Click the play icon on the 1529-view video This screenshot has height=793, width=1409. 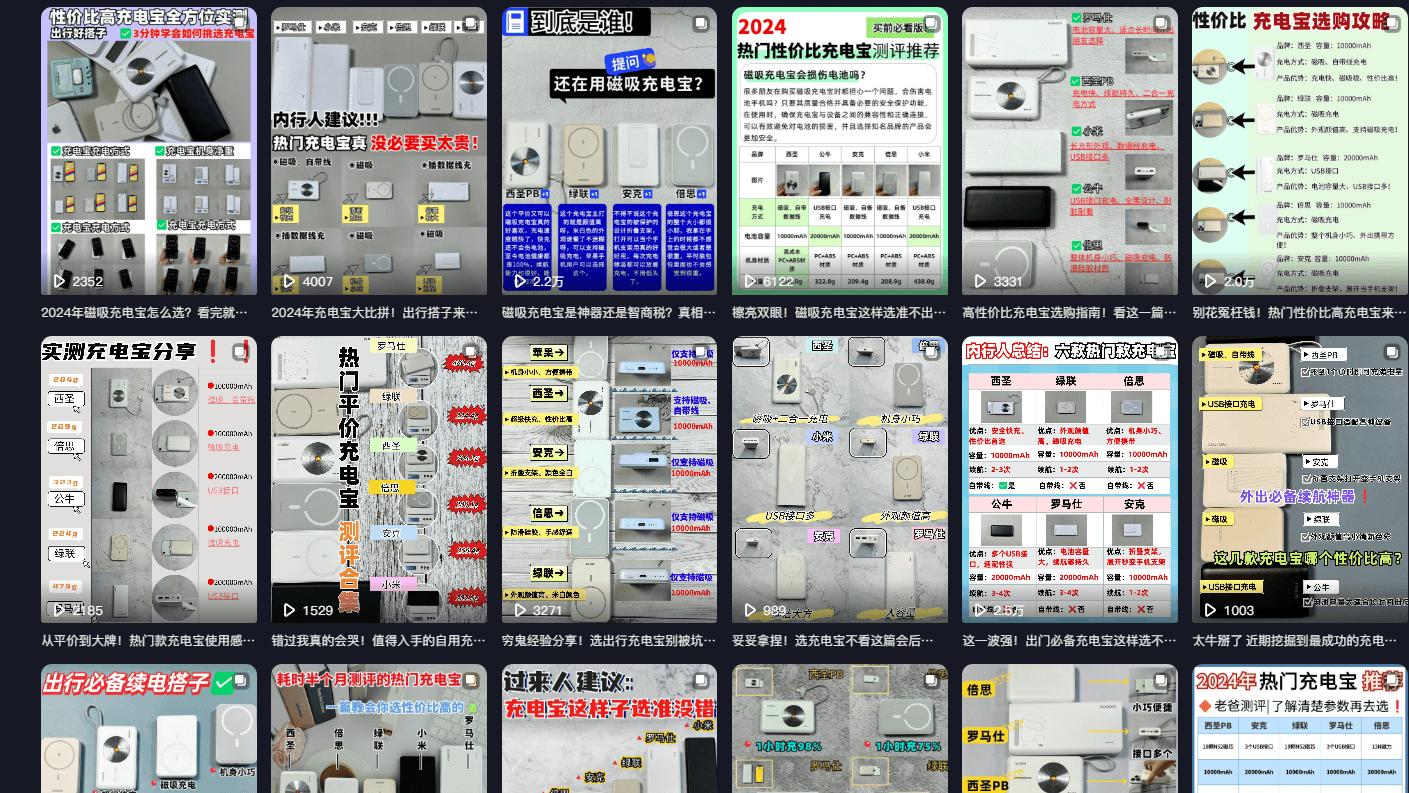tap(291, 609)
